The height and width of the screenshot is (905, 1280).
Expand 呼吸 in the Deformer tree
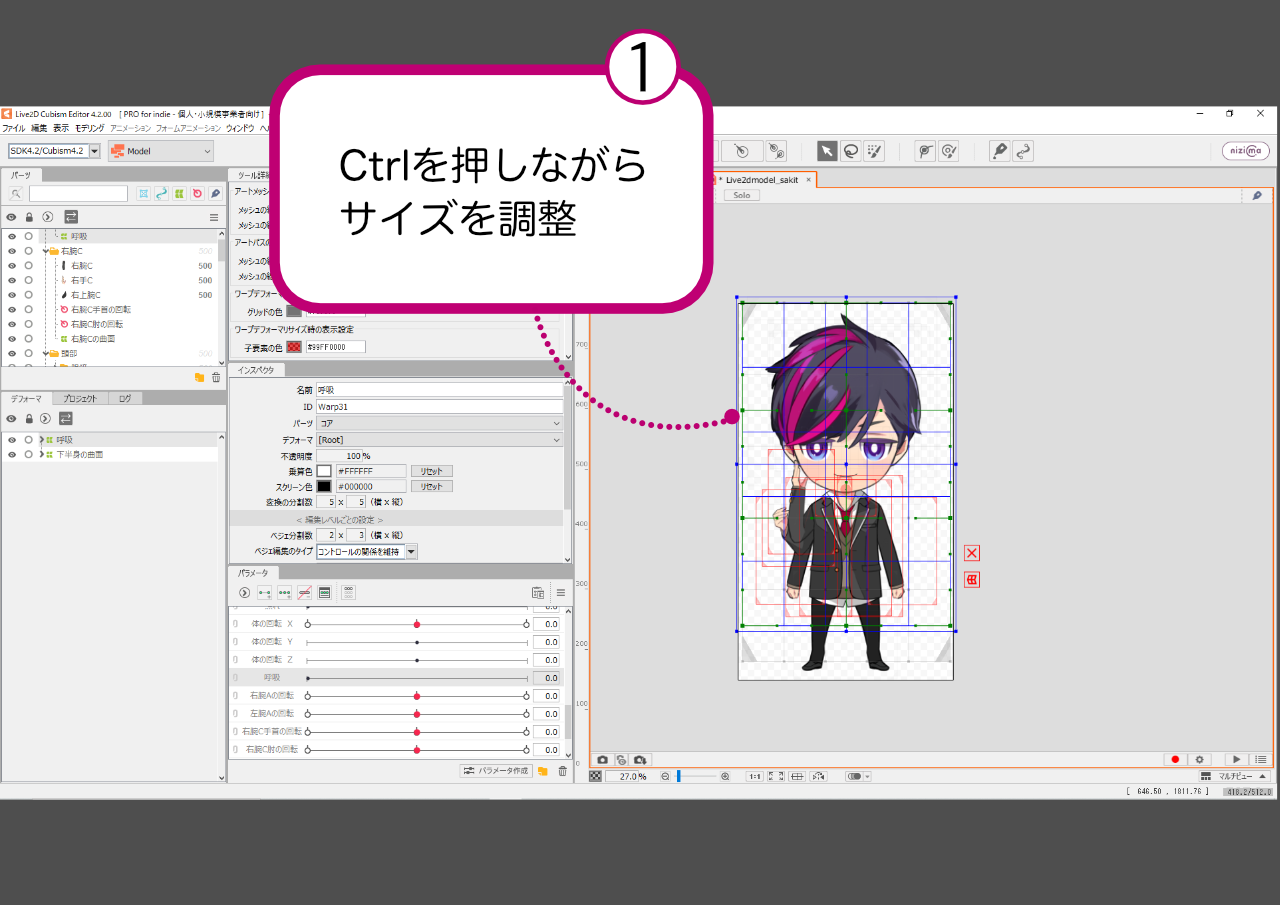click(41, 440)
